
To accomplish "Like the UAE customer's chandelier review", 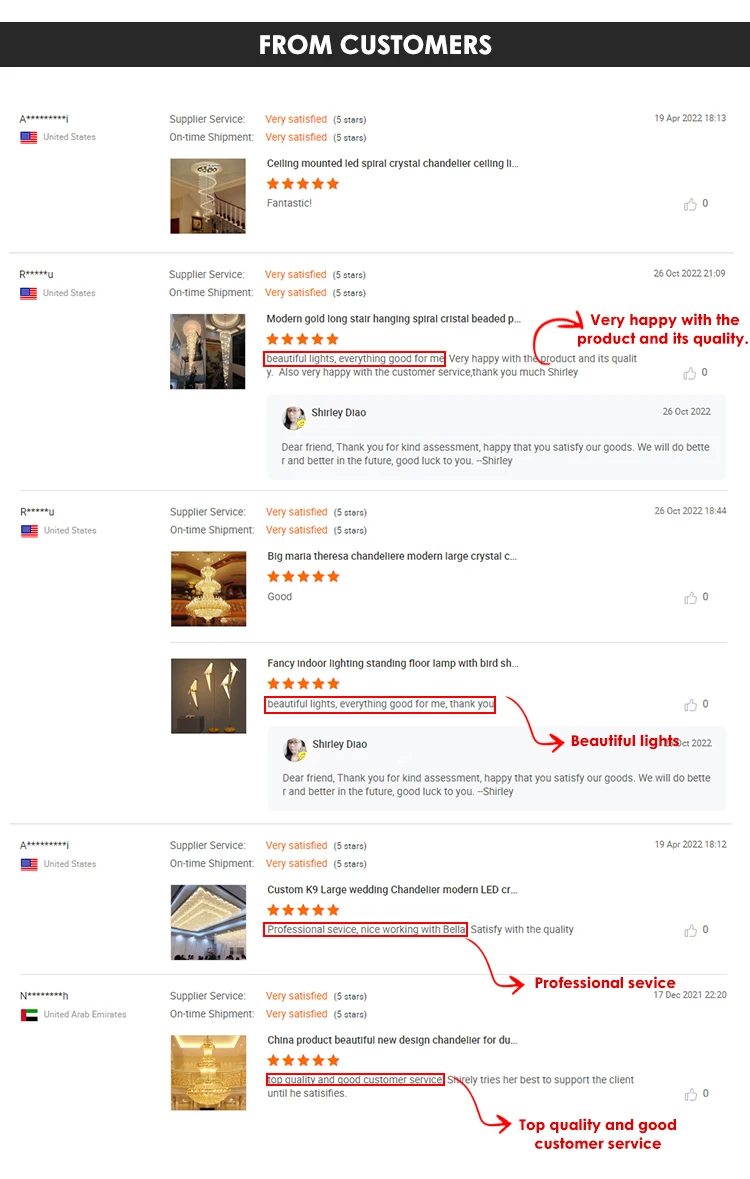I will coord(690,1095).
